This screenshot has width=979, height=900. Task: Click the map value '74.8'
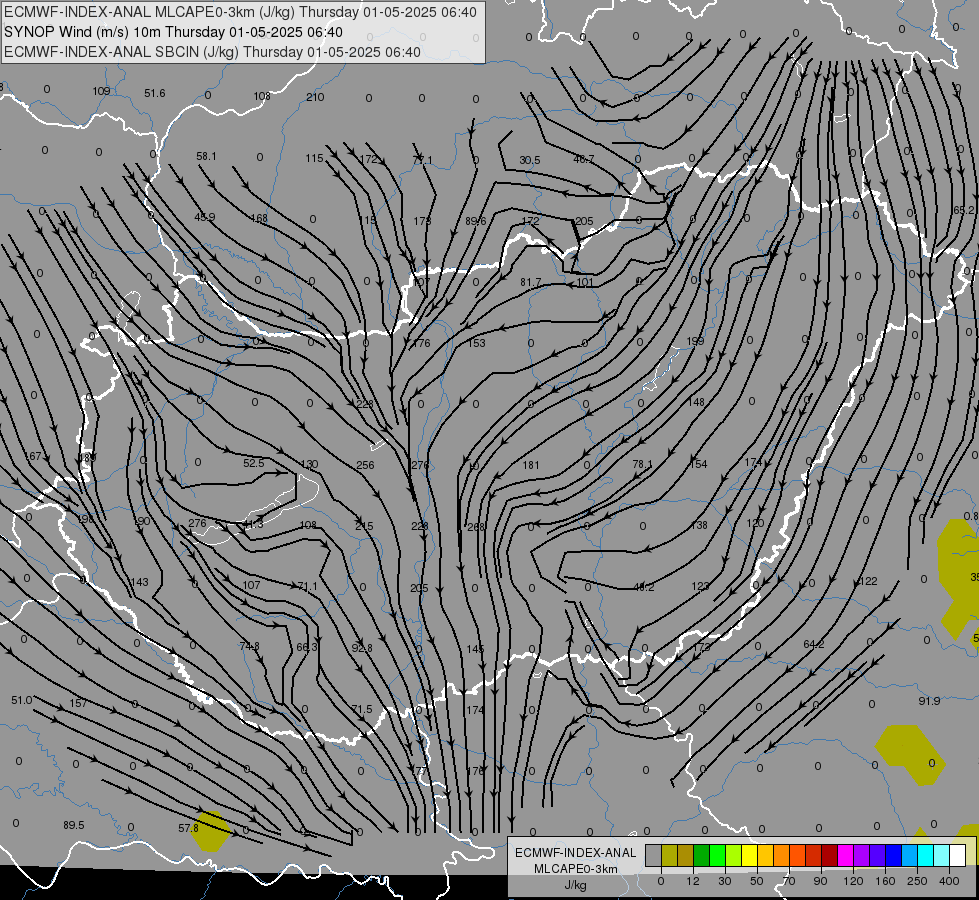click(x=250, y=646)
